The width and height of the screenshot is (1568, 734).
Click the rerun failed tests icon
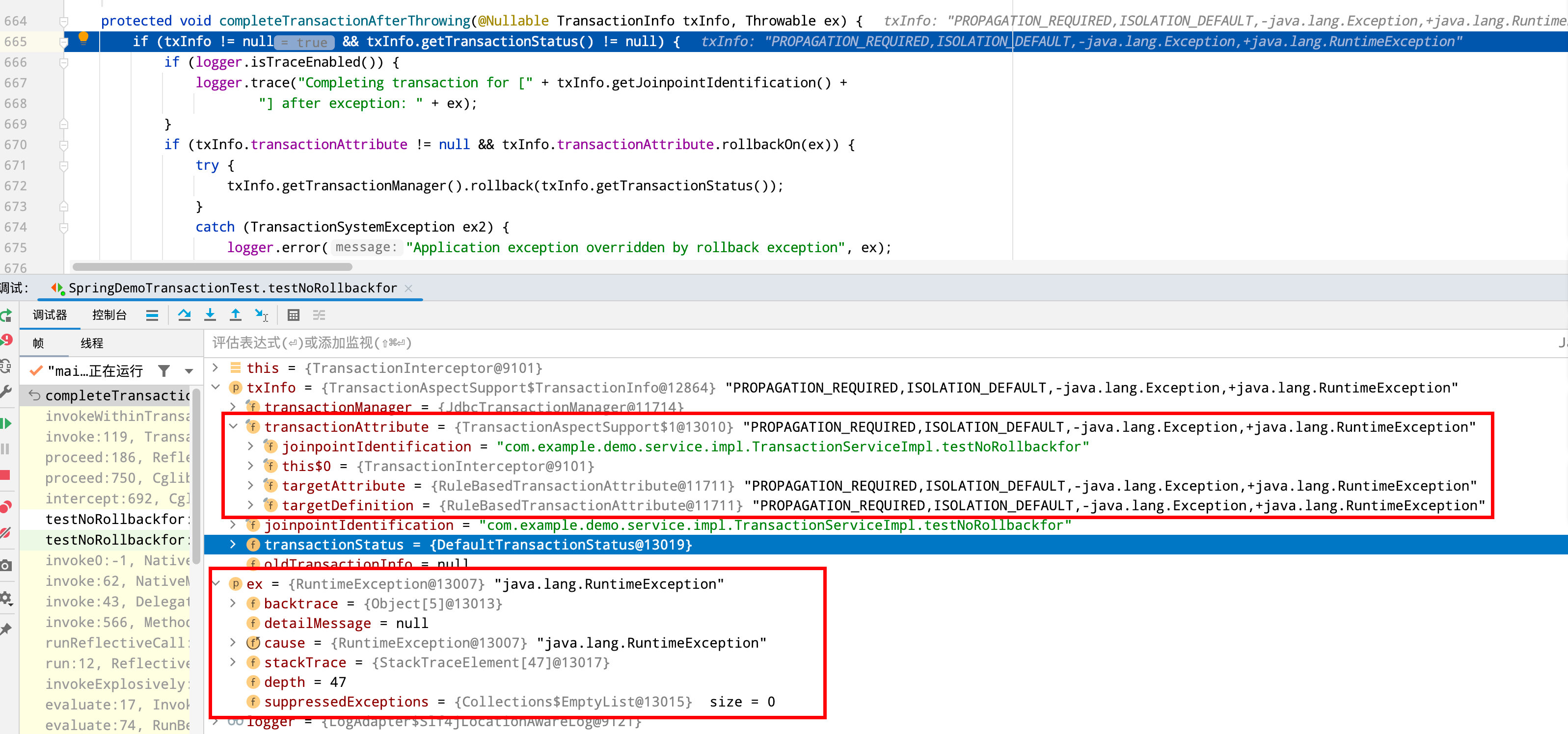(x=5, y=340)
